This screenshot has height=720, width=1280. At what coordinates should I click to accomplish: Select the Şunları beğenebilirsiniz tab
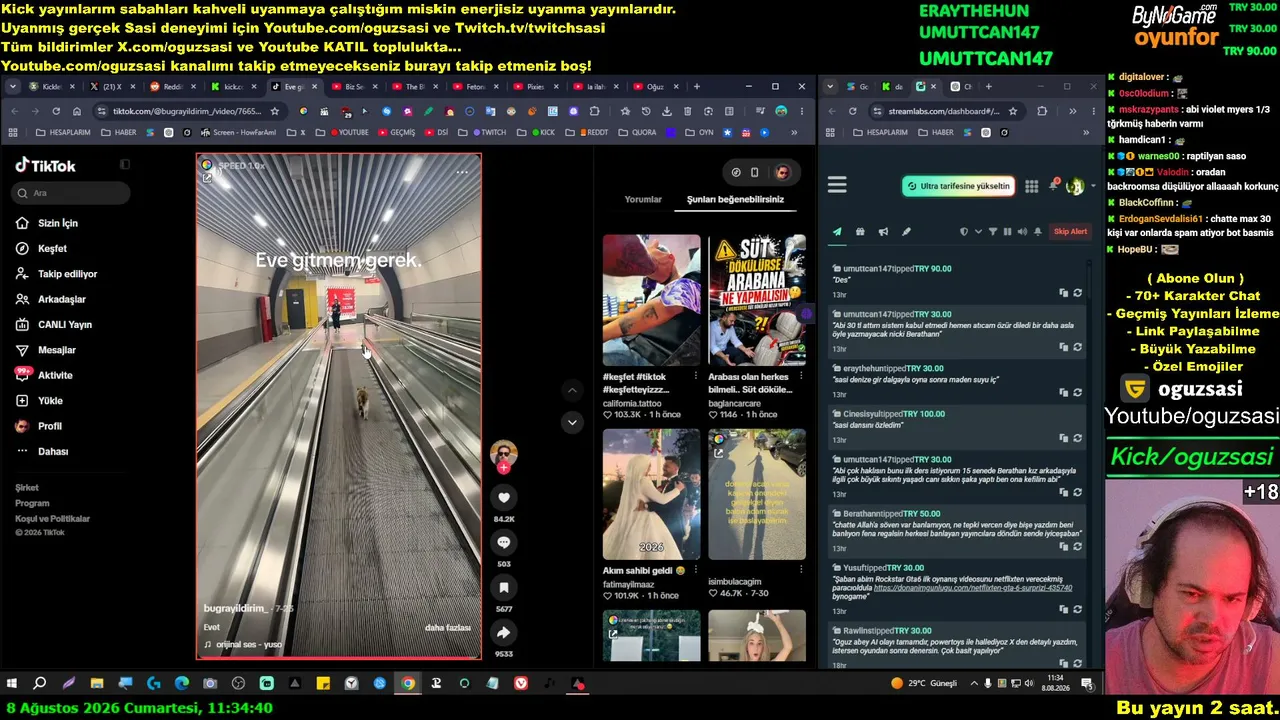(x=735, y=200)
